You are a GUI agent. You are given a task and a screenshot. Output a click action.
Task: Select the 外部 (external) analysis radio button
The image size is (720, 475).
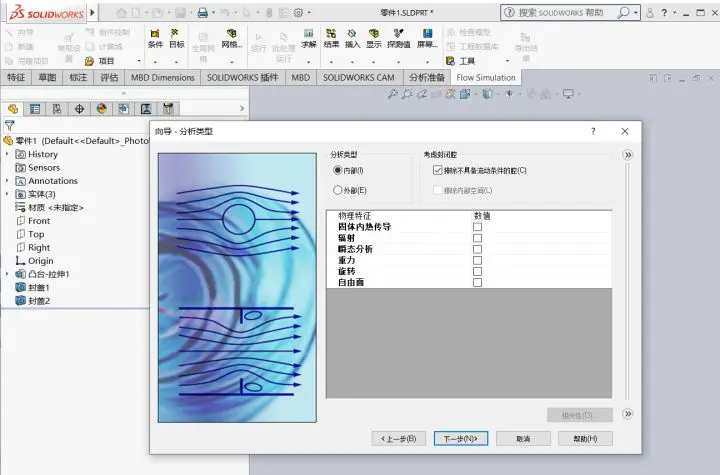coord(338,190)
